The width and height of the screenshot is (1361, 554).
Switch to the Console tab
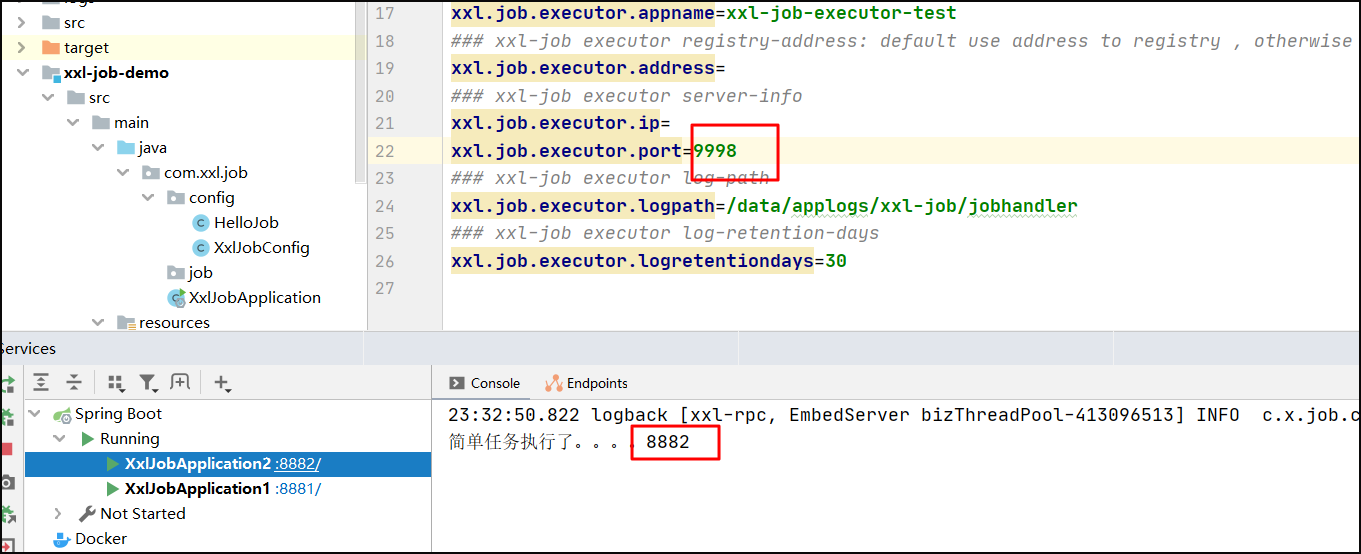pyautogui.click(x=485, y=383)
